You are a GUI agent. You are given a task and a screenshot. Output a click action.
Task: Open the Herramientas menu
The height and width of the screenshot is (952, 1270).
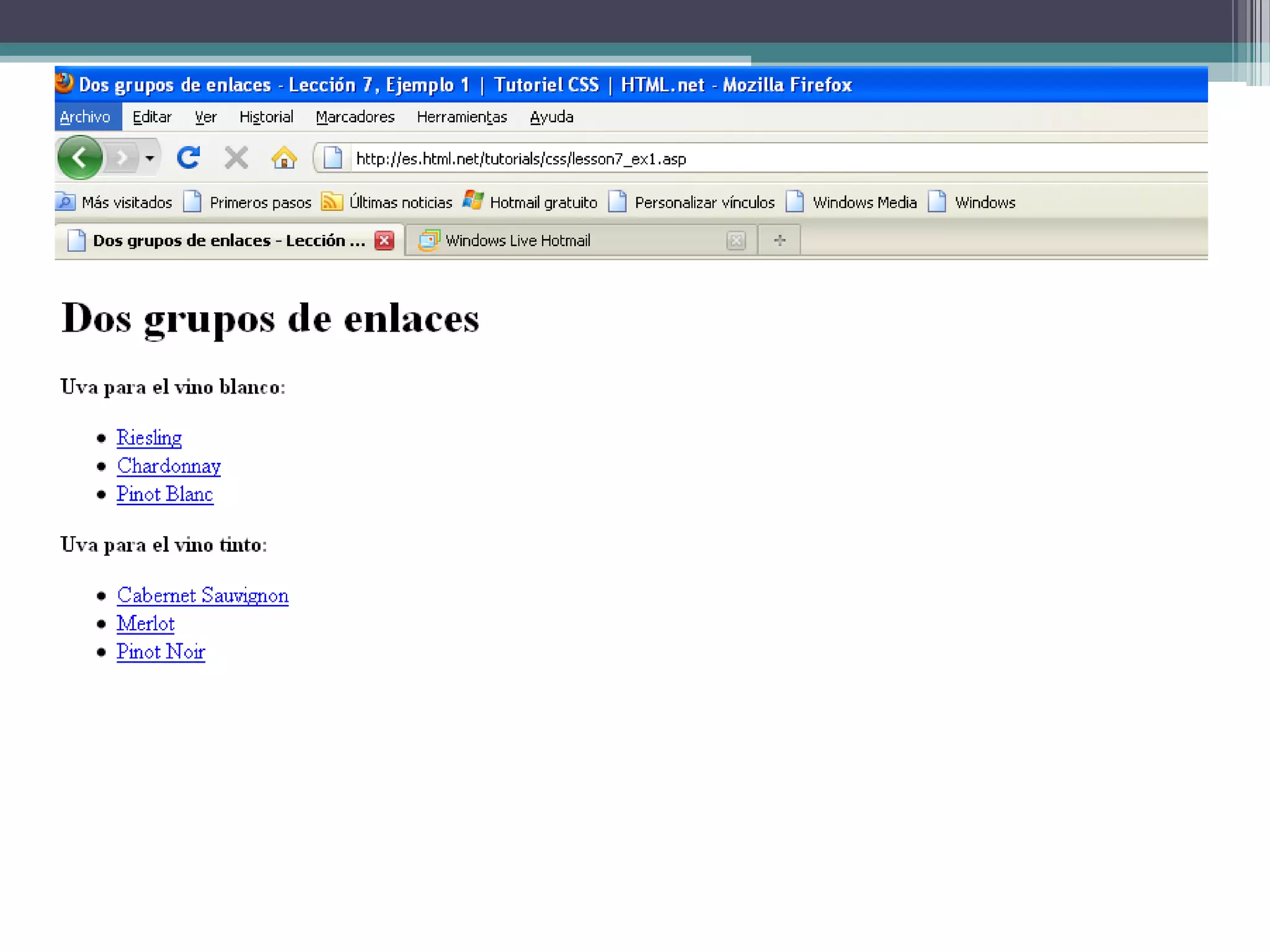pos(461,117)
